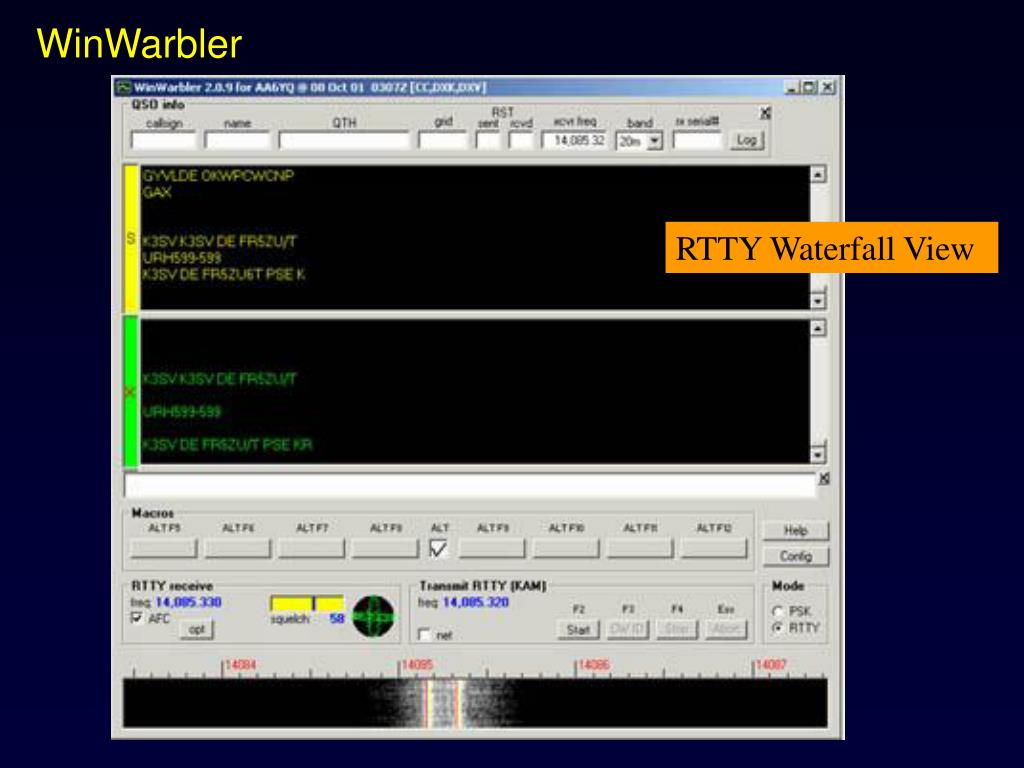The image size is (1024, 768).
Task: Close the QSO info panel
Action: pyautogui.click(x=765, y=113)
